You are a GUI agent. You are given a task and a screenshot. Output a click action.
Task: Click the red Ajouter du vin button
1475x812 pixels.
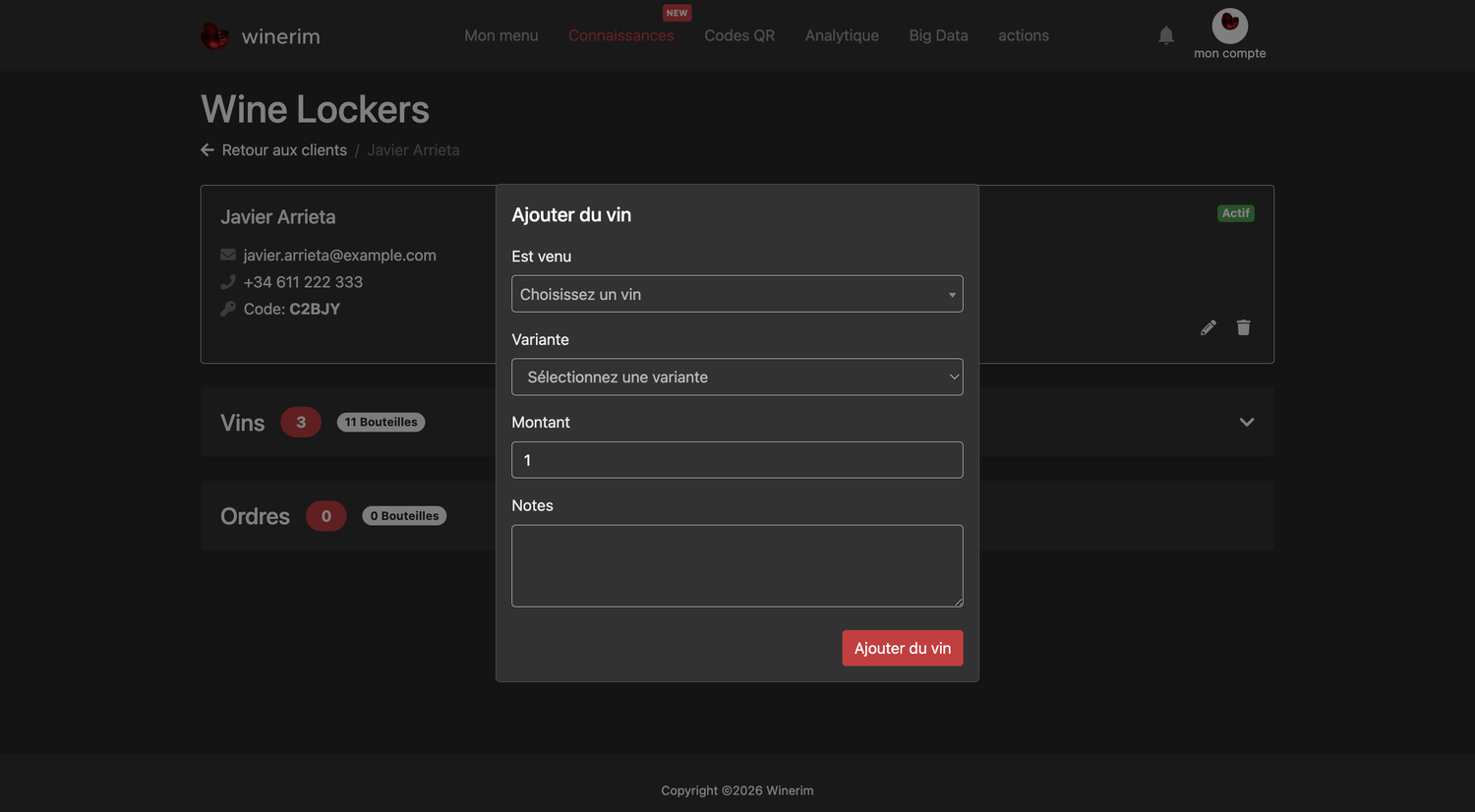point(903,648)
